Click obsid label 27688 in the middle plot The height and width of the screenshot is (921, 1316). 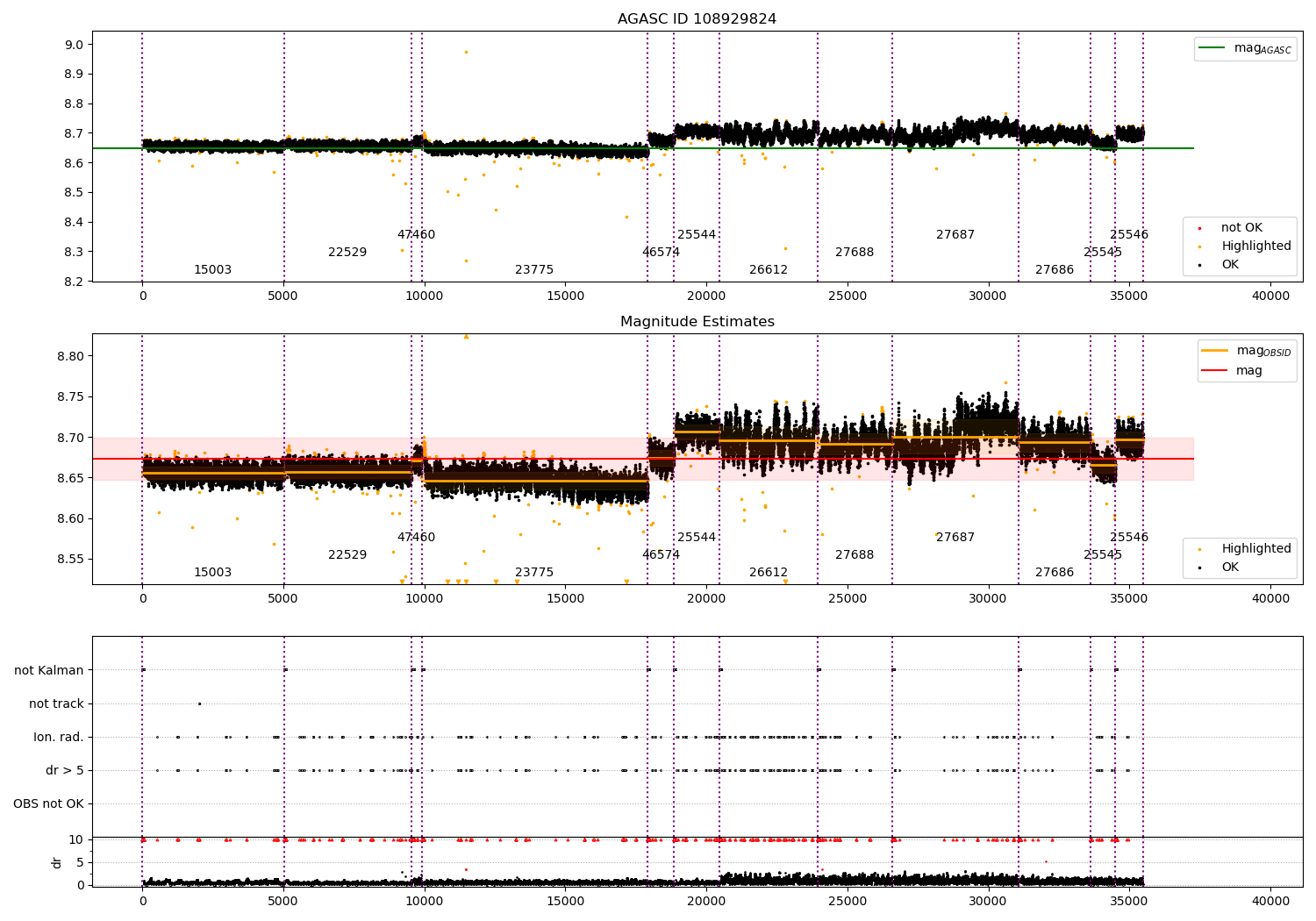point(855,555)
